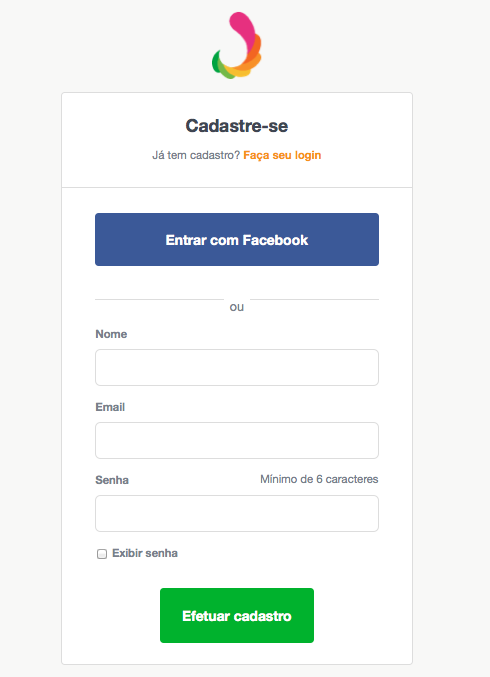490x677 pixels.
Task: Click the 'ou' divider text
Action: click(237, 307)
